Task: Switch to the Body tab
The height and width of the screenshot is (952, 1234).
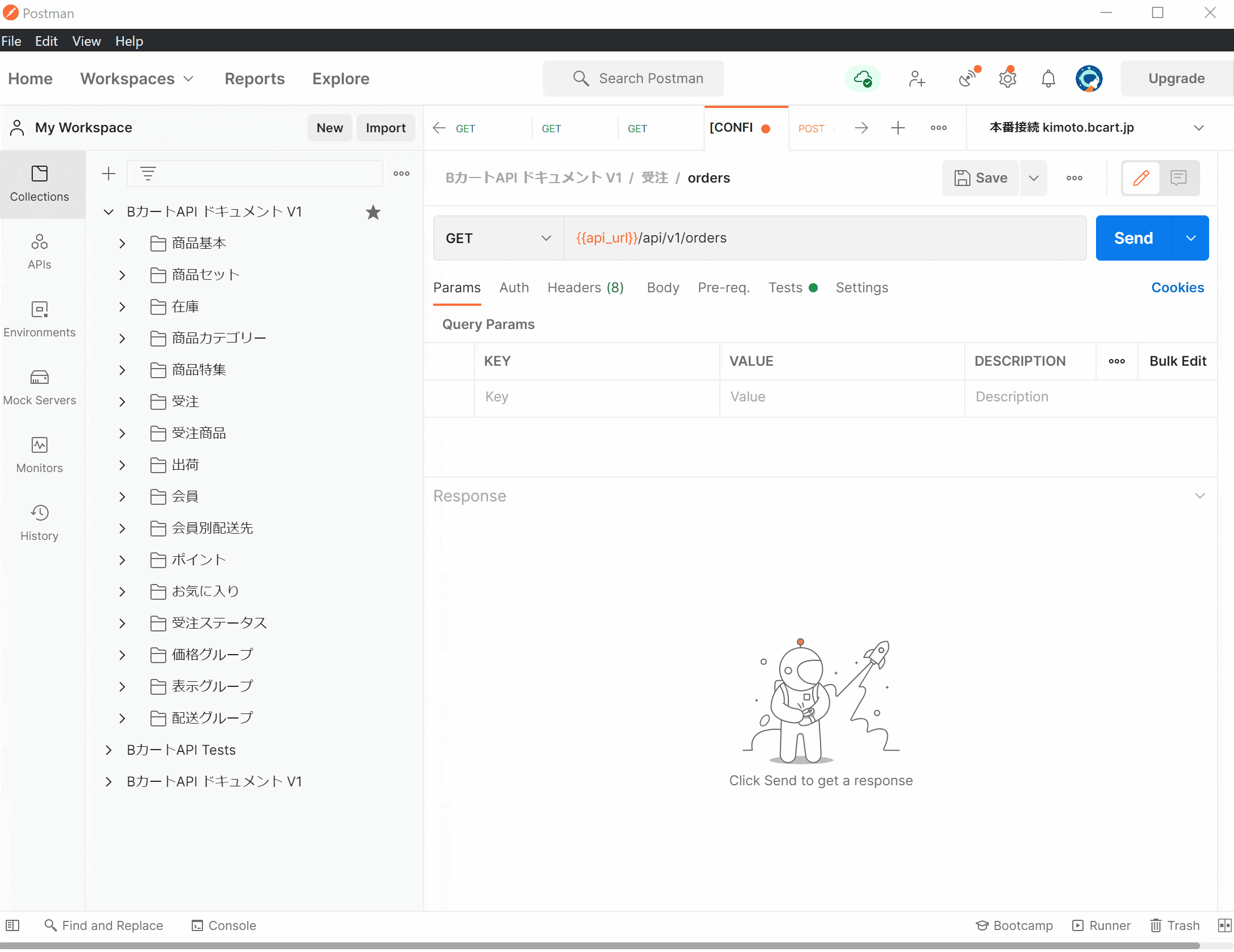Action: [x=663, y=288]
